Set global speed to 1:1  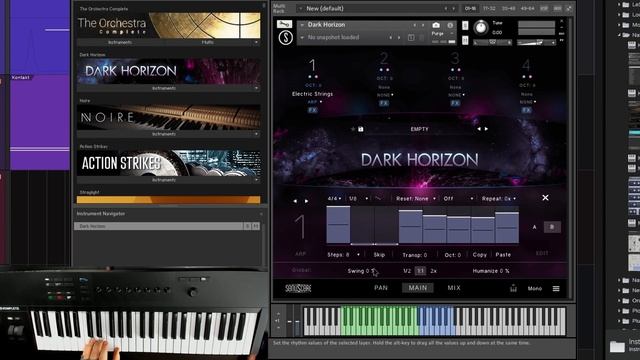[420, 271]
